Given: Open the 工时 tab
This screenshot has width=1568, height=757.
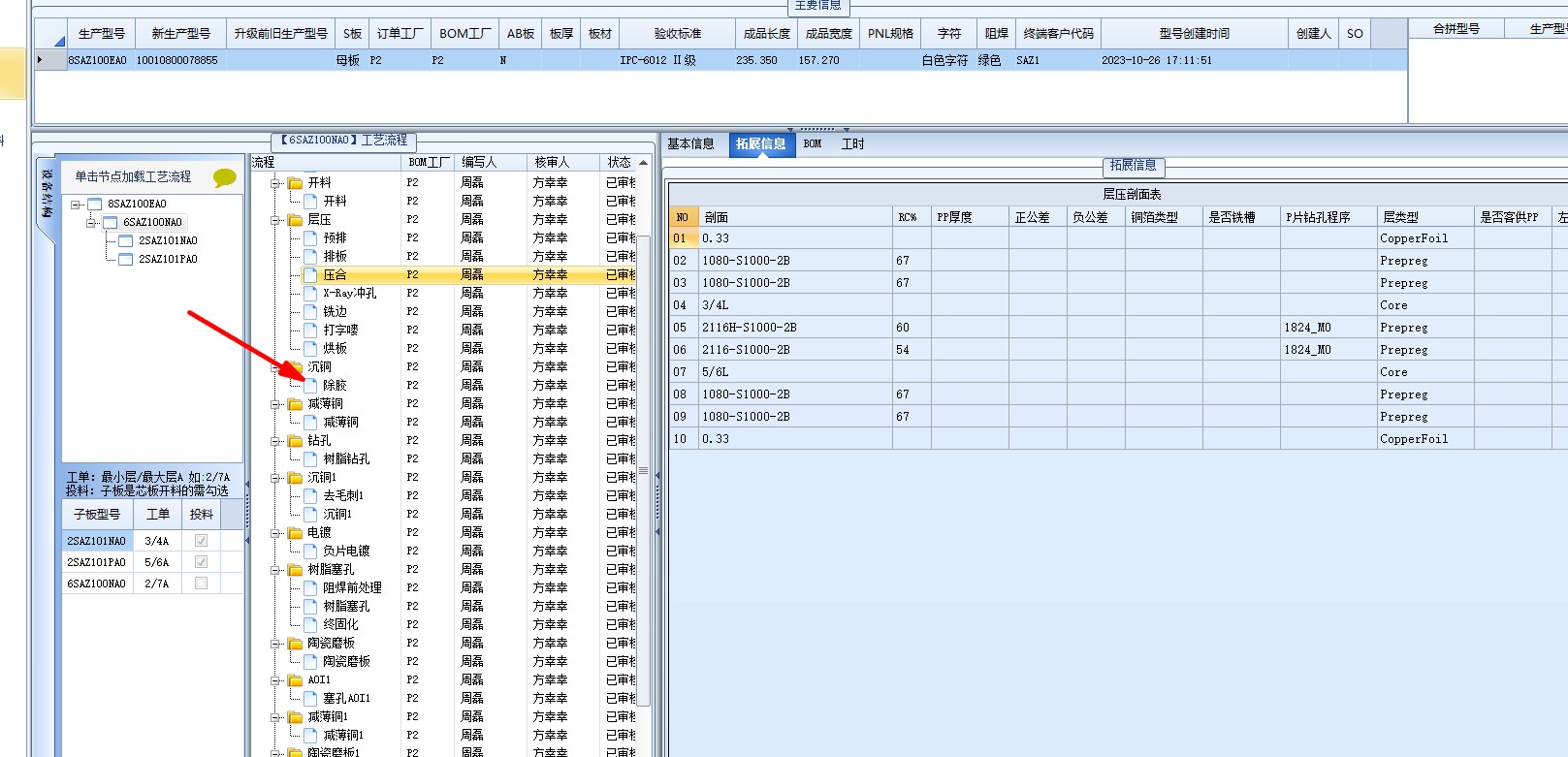Looking at the screenshot, I should (x=853, y=144).
